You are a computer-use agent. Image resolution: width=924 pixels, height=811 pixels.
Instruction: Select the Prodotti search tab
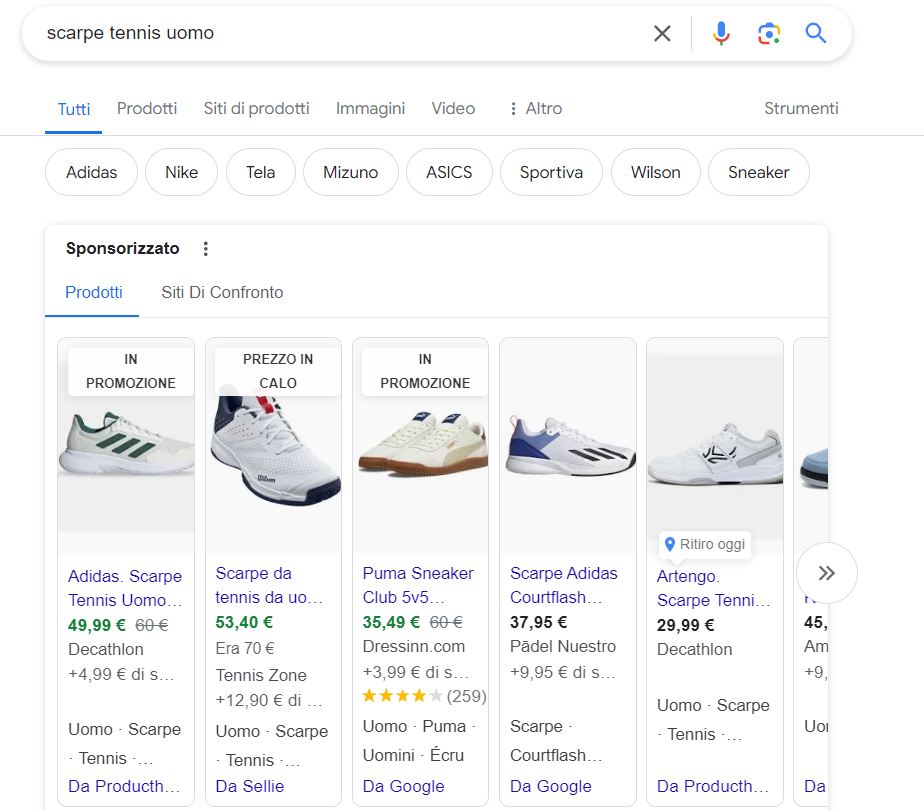click(x=147, y=108)
